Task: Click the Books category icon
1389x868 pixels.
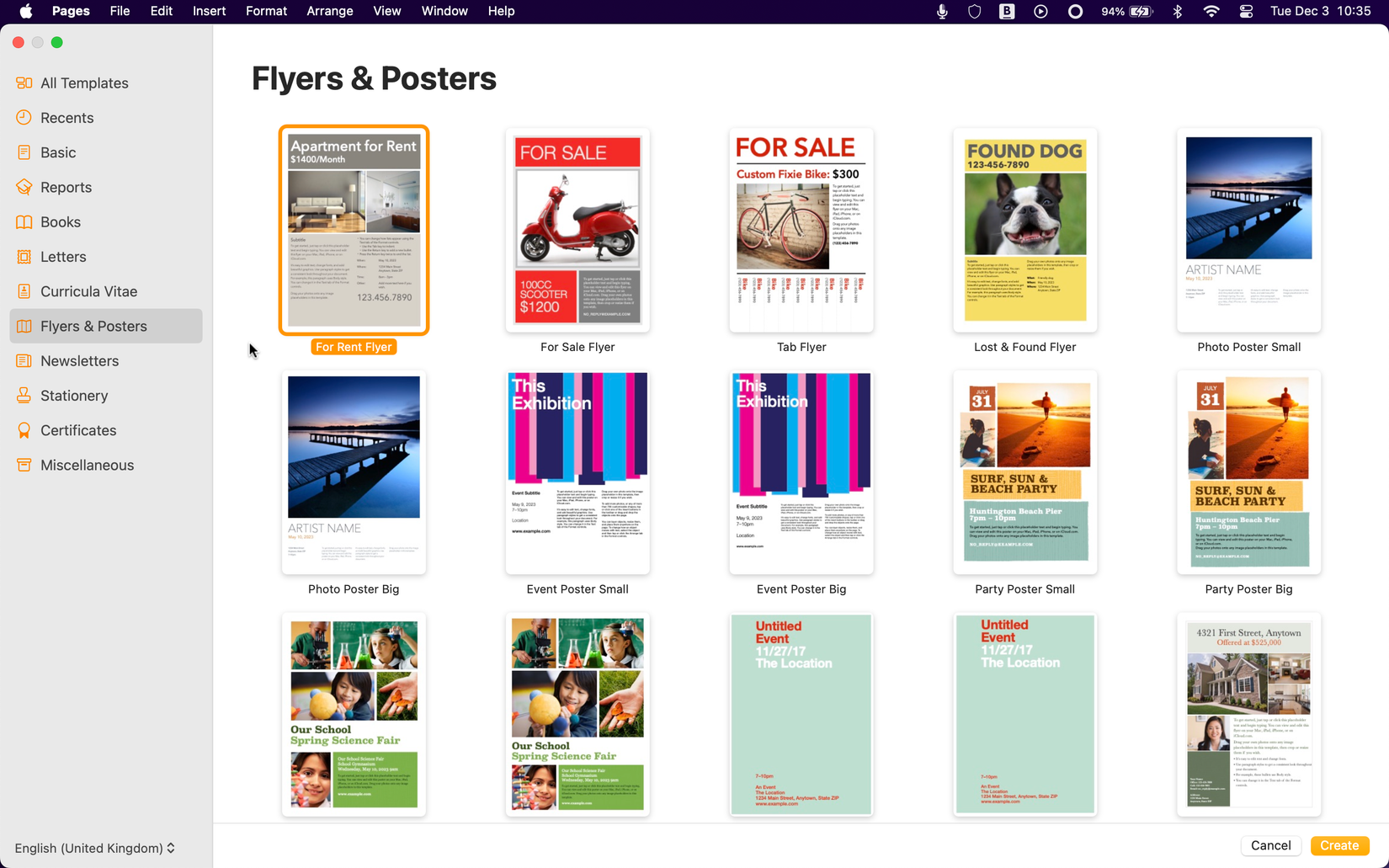Action: 24,221
